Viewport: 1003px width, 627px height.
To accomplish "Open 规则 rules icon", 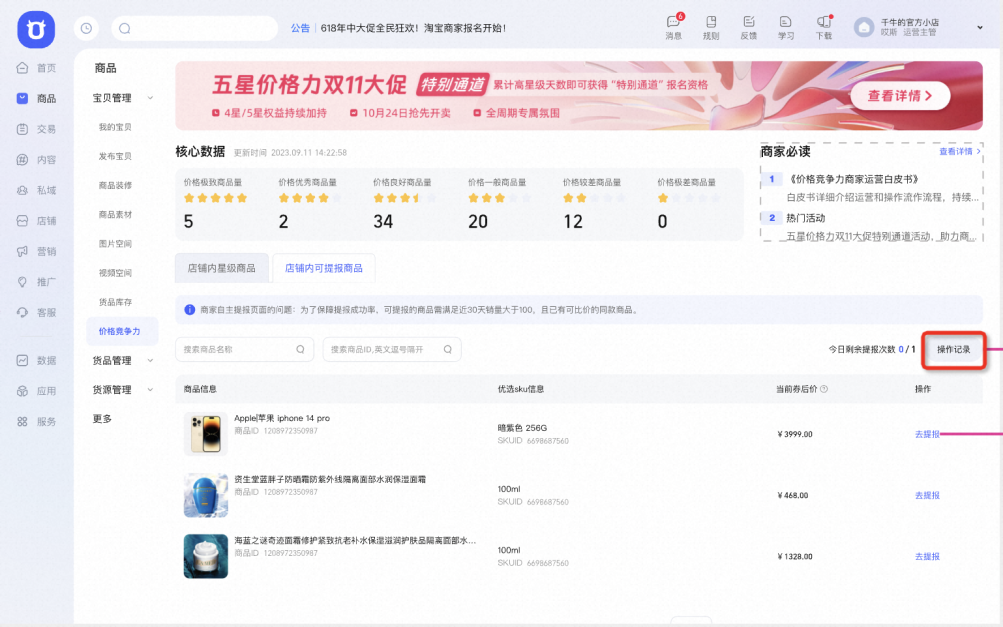I will tap(711, 28).
